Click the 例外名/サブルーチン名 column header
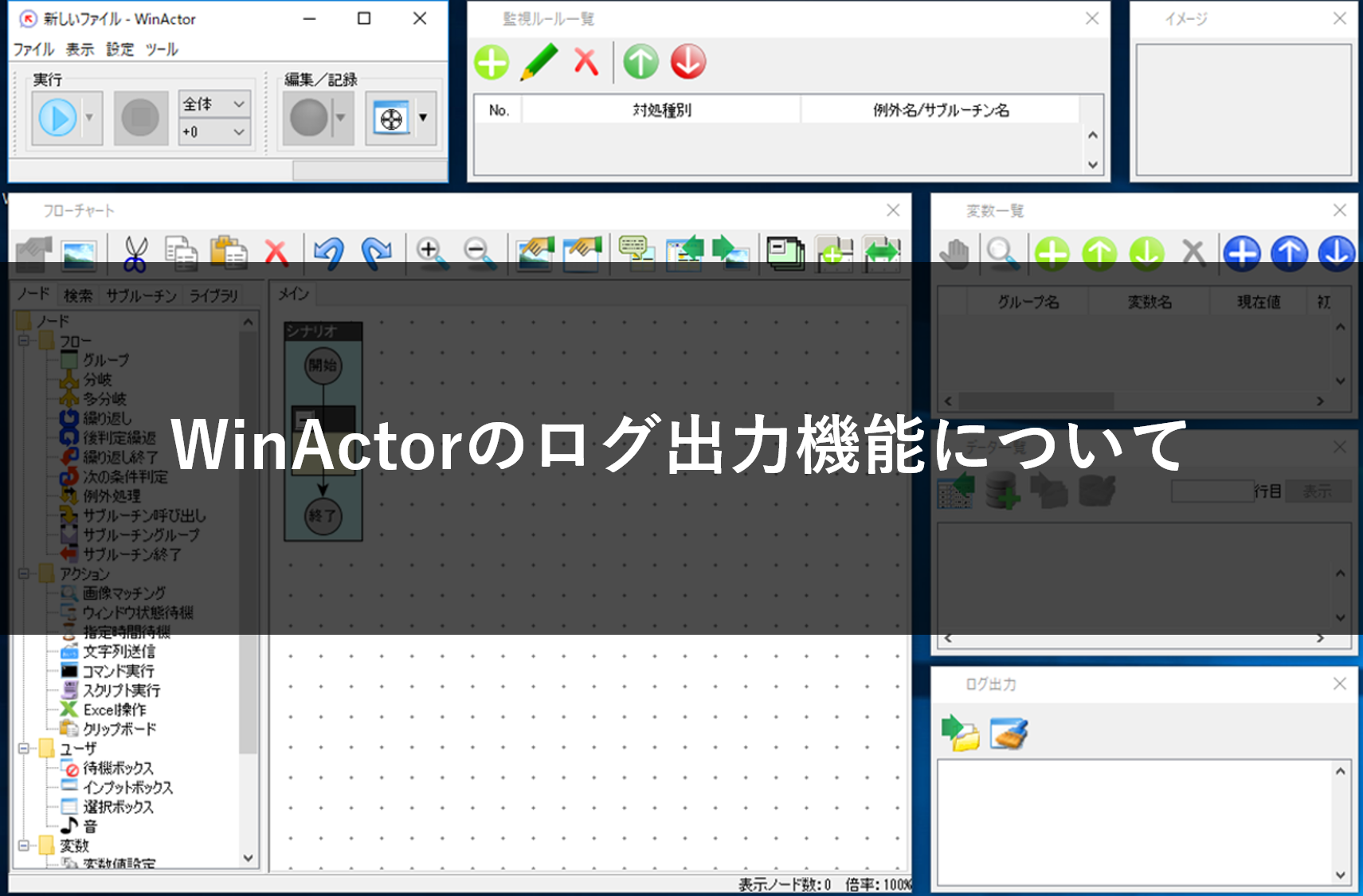1363x896 pixels. [941, 110]
